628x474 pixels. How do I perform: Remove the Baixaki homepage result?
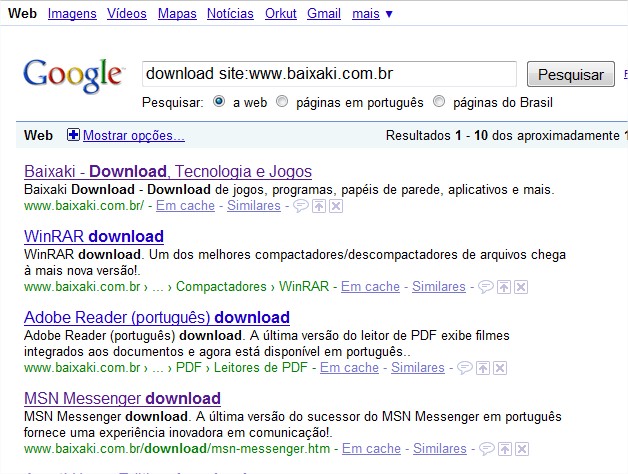coord(336,206)
